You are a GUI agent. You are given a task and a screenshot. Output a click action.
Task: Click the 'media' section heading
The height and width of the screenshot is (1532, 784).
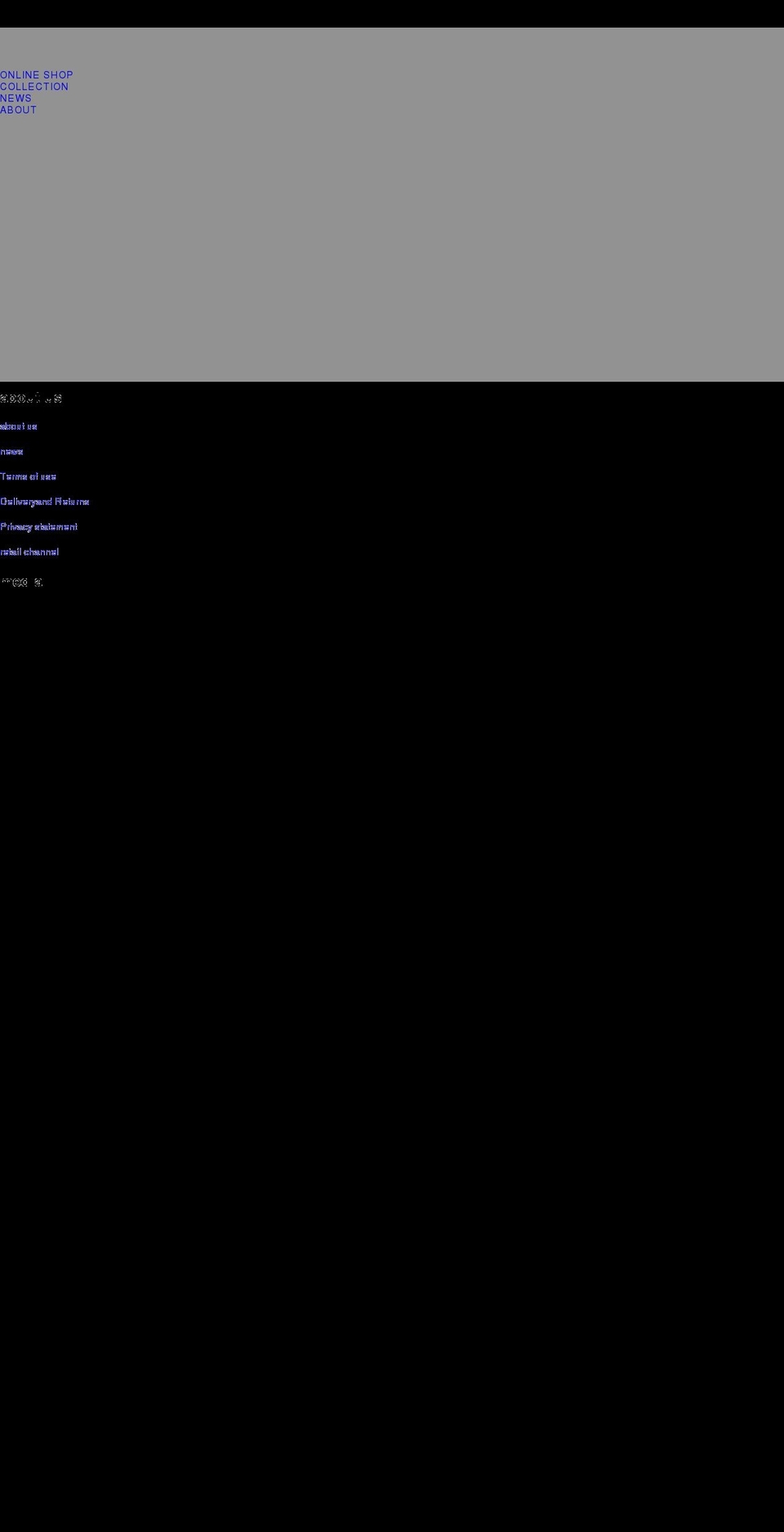pyautogui.click(x=21, y=583)
